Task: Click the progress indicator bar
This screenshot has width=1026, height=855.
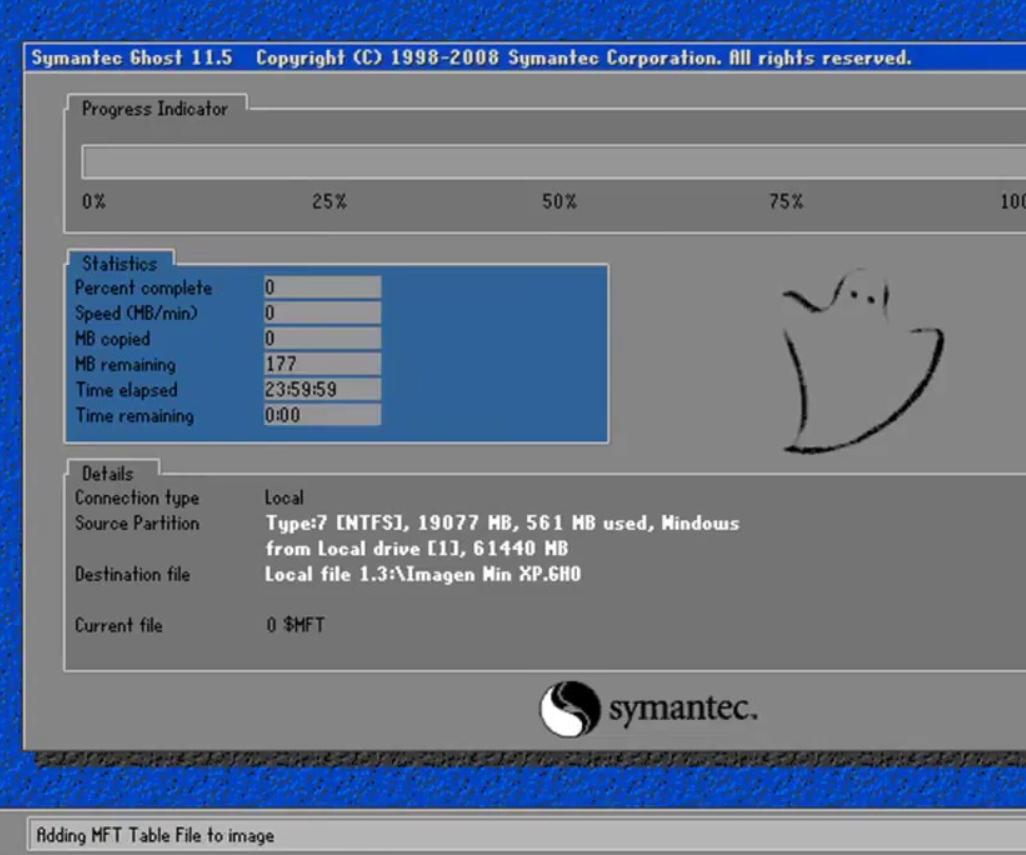Action: (x=554, y=162)
